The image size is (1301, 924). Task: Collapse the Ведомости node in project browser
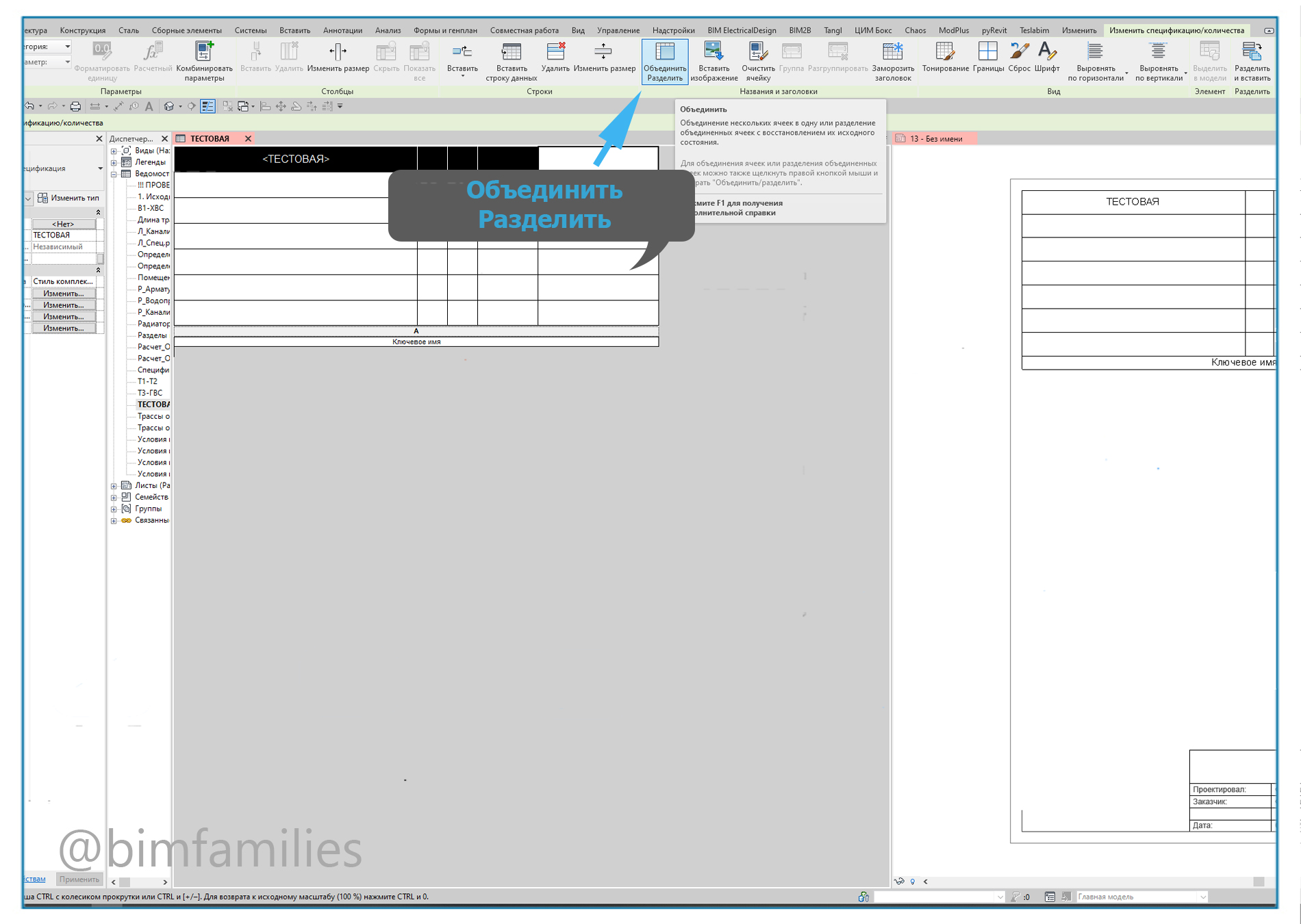114,175
